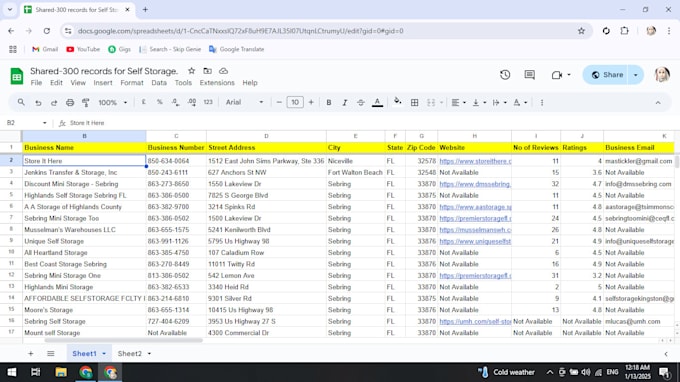Image resolution: width=680 pixels, height=382 pixels.
Task: Open text wrapping dropdown
Action: click(499, 103)
